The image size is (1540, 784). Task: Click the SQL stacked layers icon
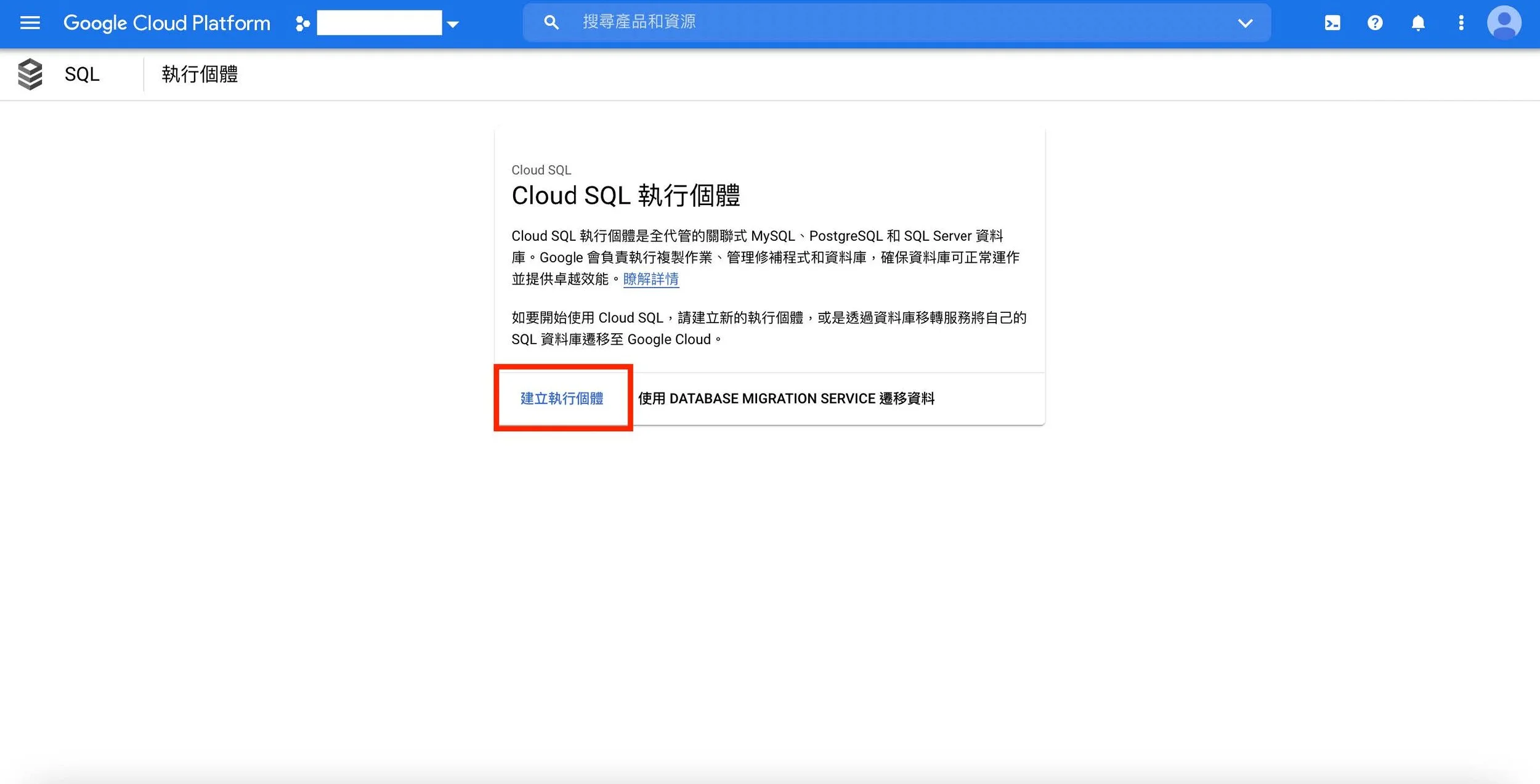point(30,74)
